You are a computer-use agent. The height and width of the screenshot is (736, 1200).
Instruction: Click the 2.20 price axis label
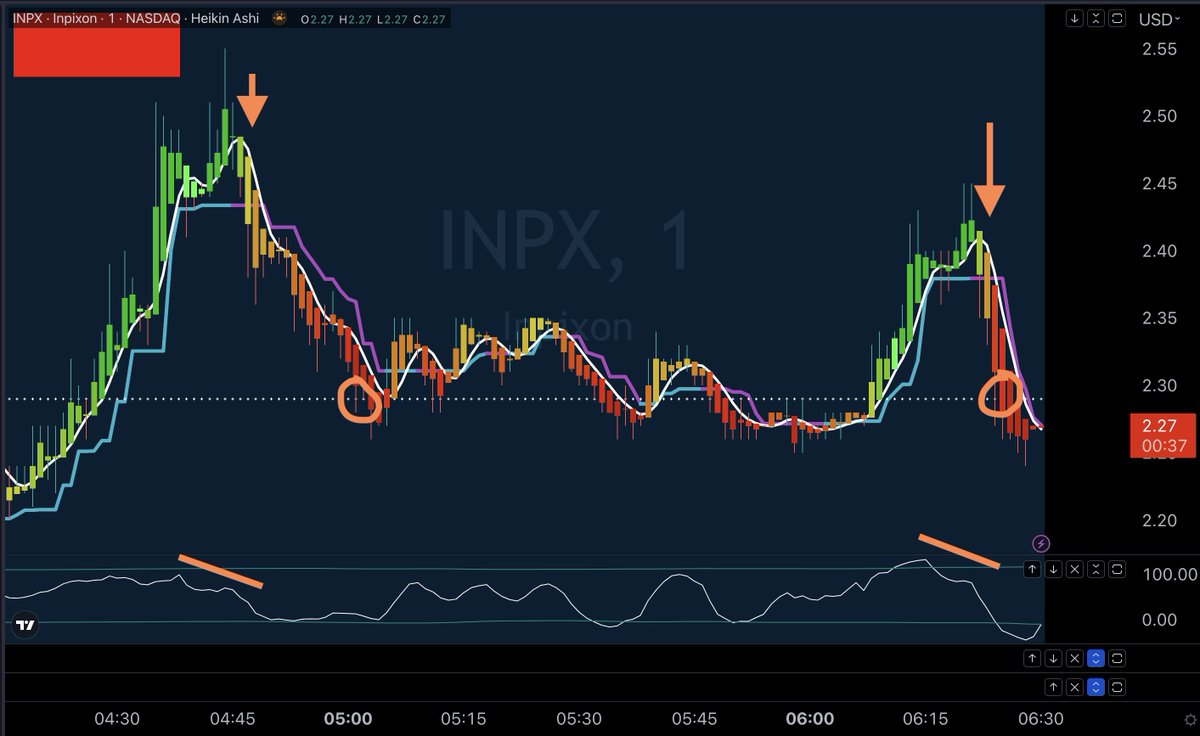(1158, 520)
